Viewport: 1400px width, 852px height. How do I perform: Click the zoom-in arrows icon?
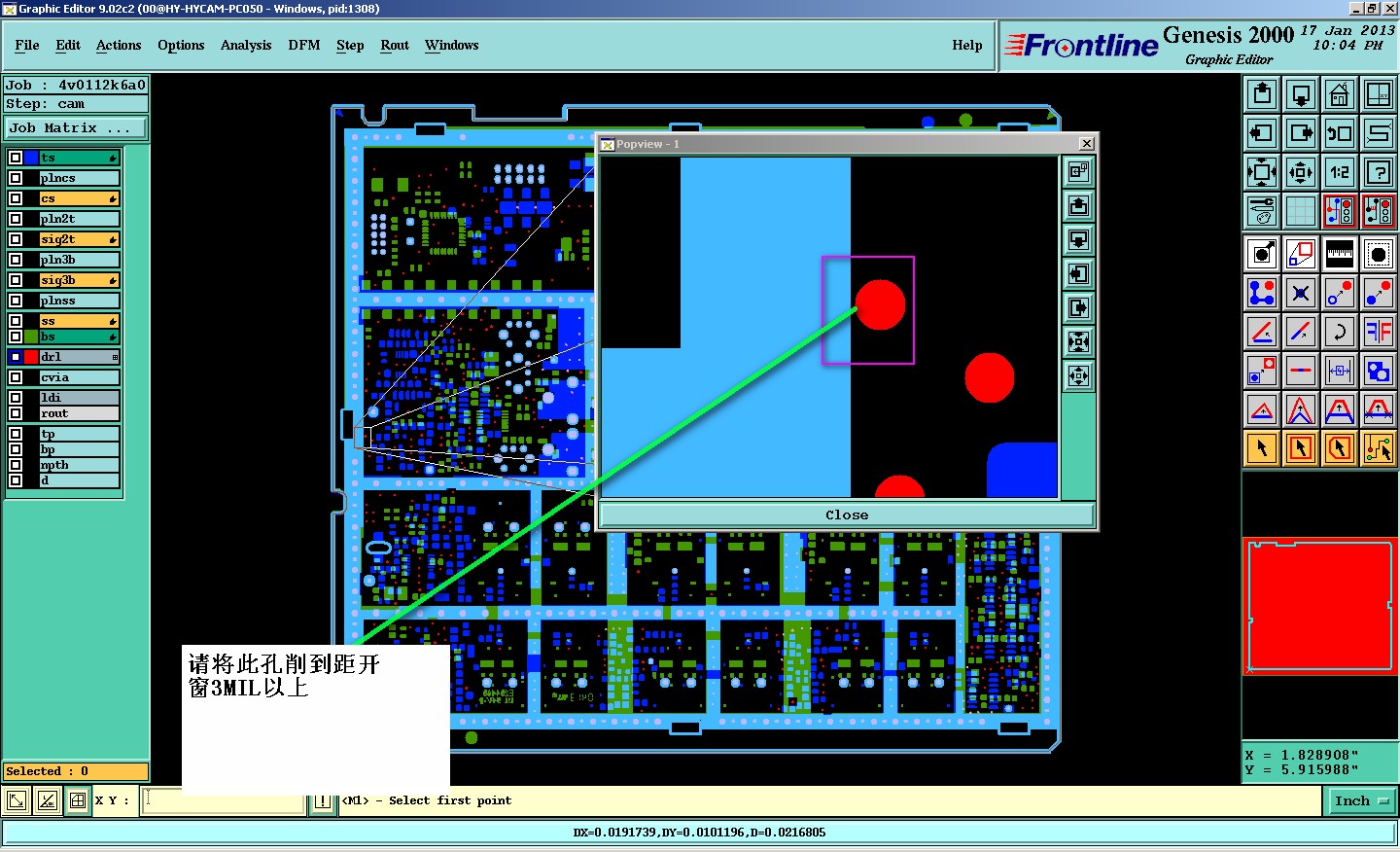pyautogui.click(x=1262, y=172)
